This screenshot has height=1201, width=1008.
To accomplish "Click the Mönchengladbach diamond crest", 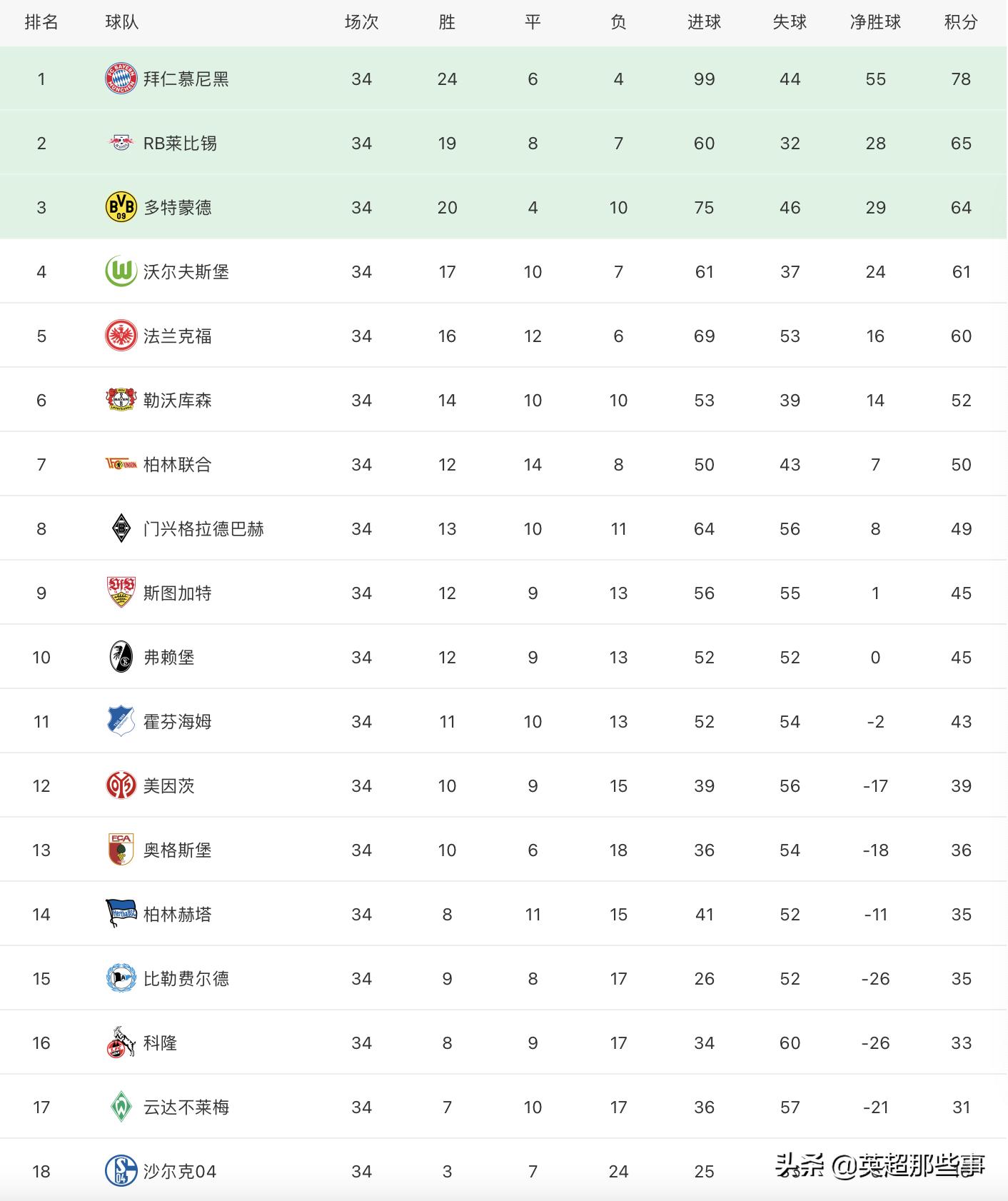I will pyautogui.click(x=121, y=528).
